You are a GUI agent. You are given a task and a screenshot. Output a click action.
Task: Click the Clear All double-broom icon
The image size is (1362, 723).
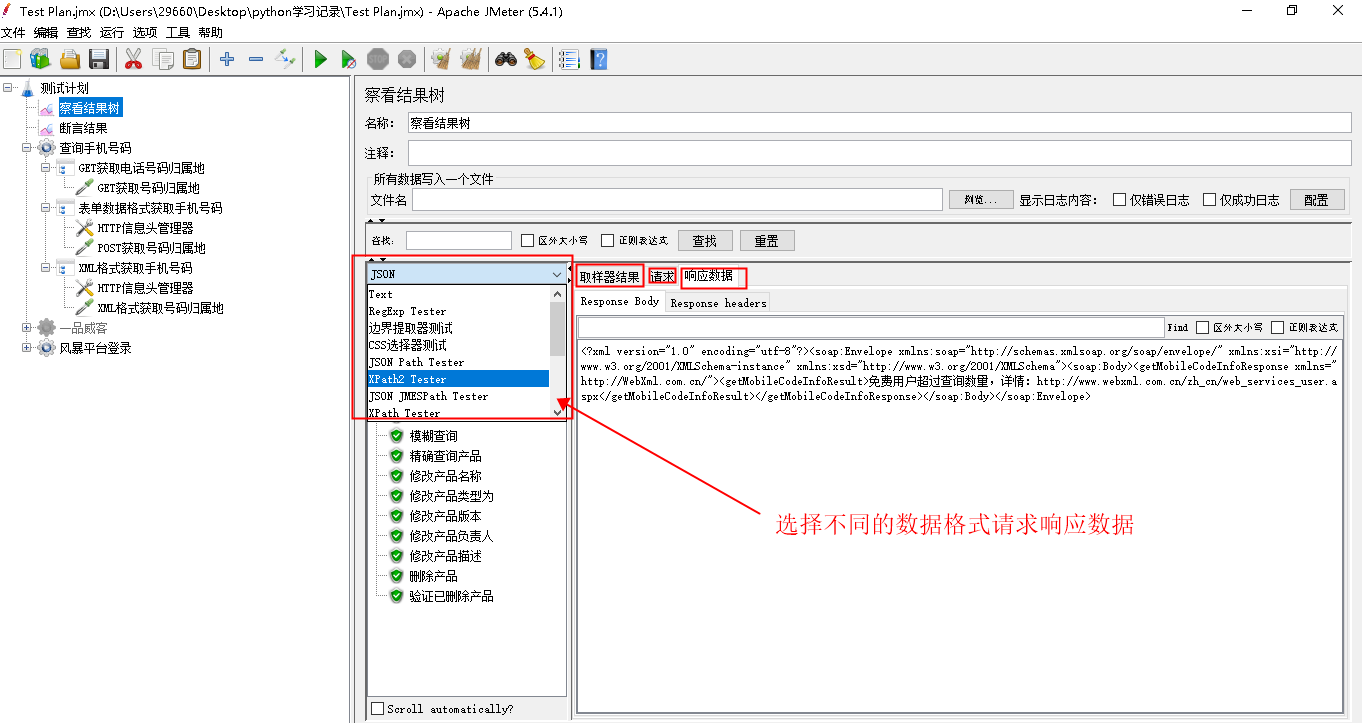pos(470,60)
